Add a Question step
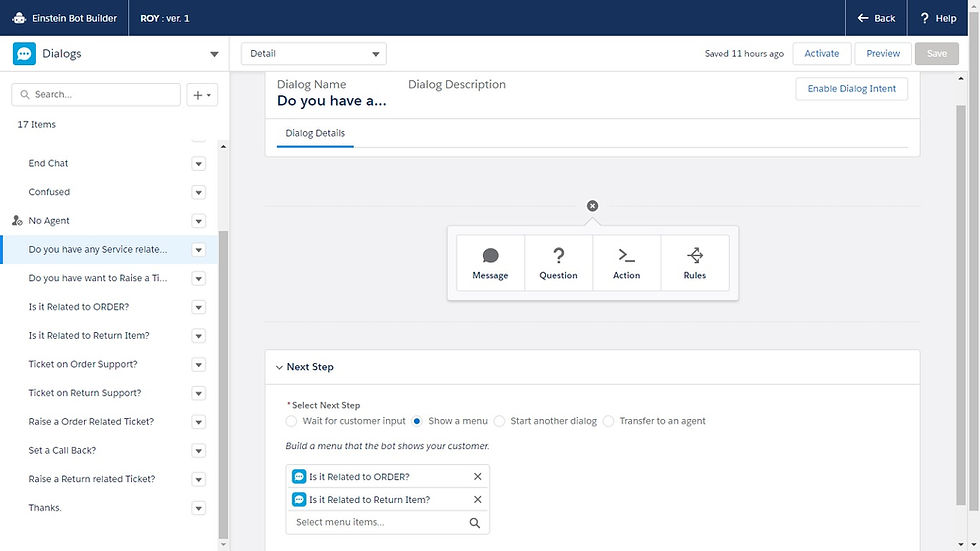The image size is (980, 551). click(x=558, y=263)
